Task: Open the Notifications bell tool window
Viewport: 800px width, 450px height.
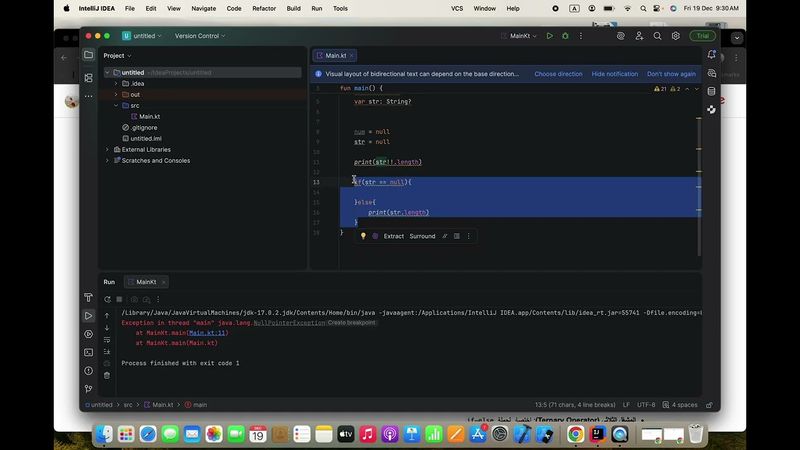Action: [x=711, y=55]
